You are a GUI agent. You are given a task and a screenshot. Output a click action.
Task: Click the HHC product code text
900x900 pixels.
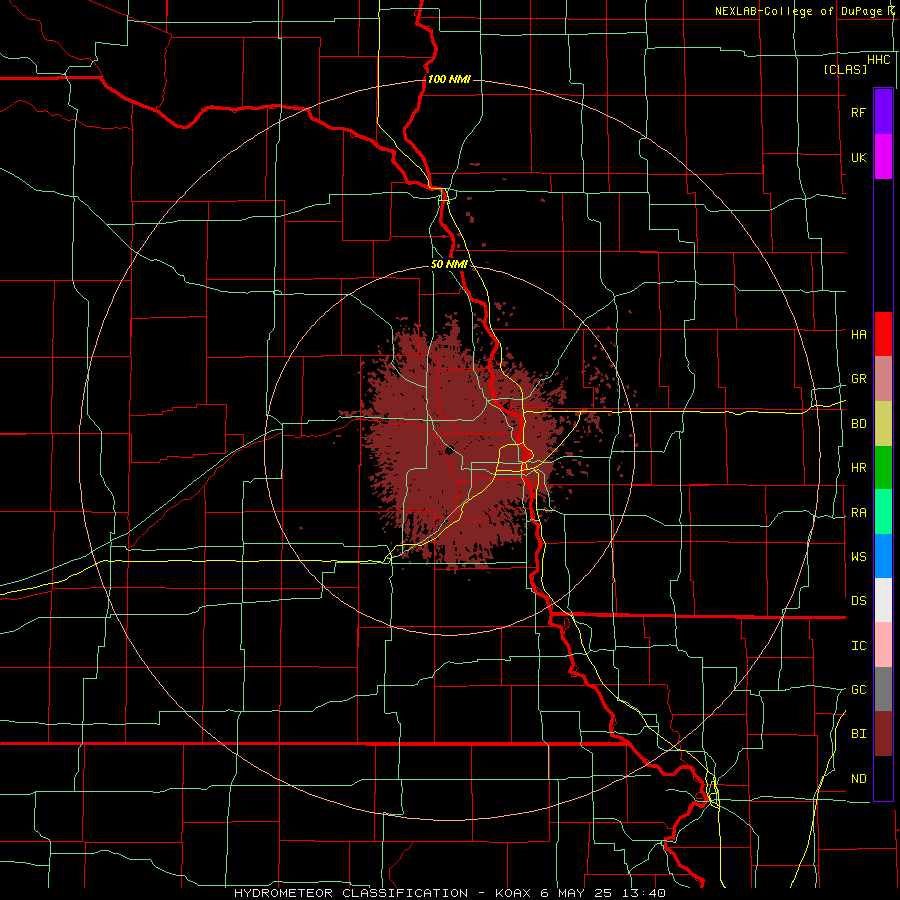(879, 60)
